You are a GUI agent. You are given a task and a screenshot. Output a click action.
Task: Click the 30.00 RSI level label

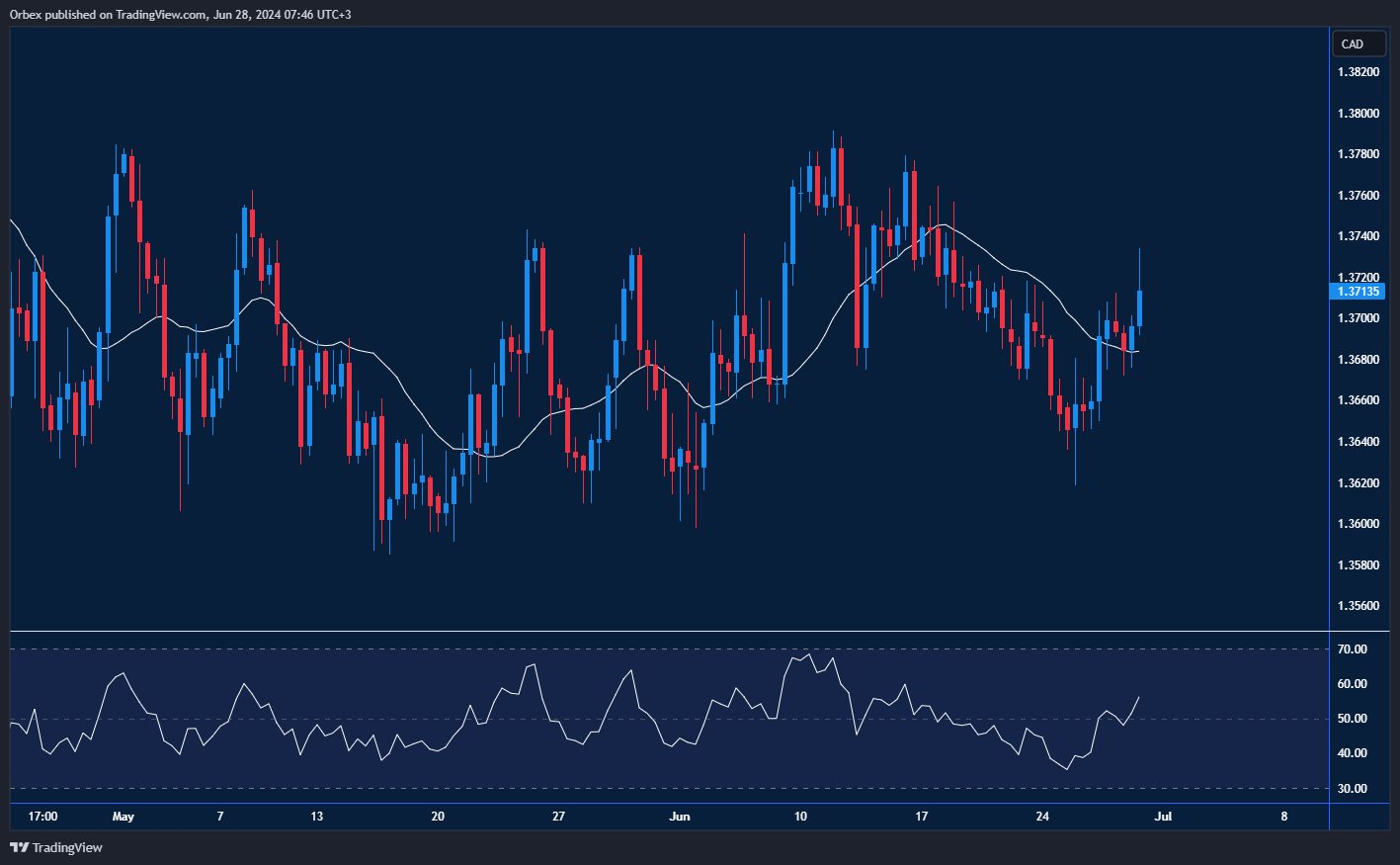[x=1353, y=789]
